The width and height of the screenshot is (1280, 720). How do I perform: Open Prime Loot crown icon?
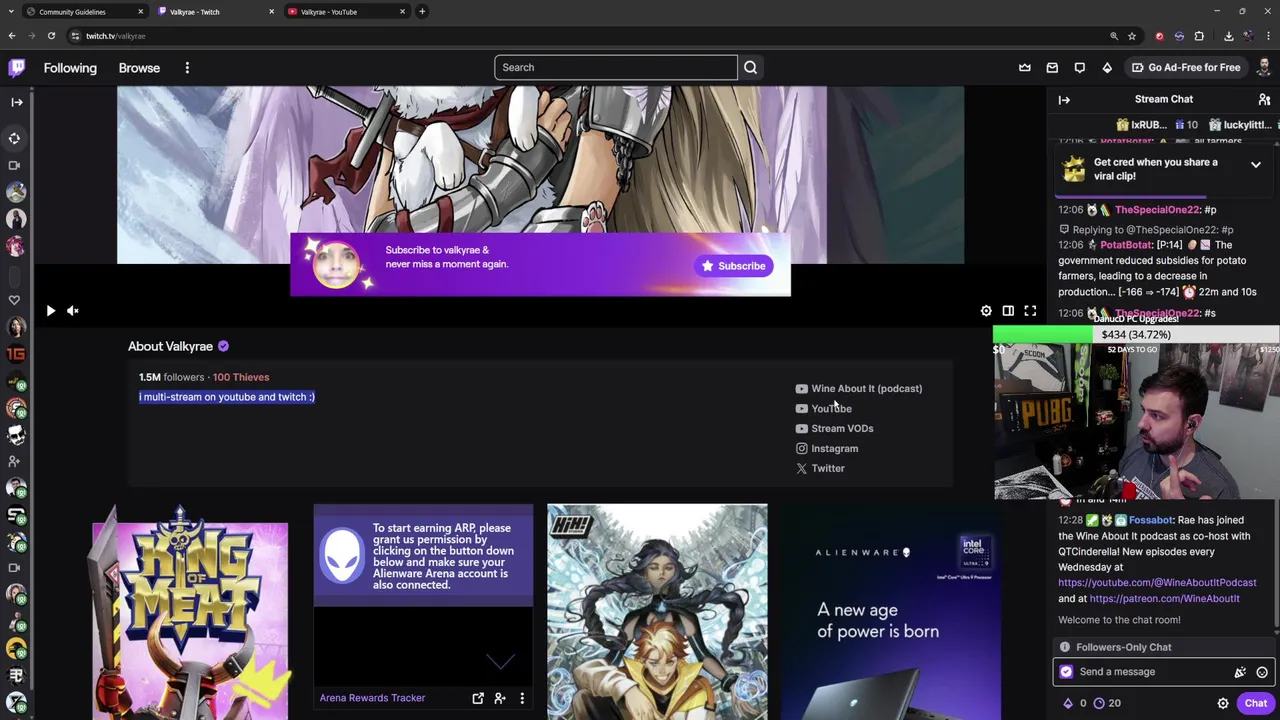(x=1025, y=67)
